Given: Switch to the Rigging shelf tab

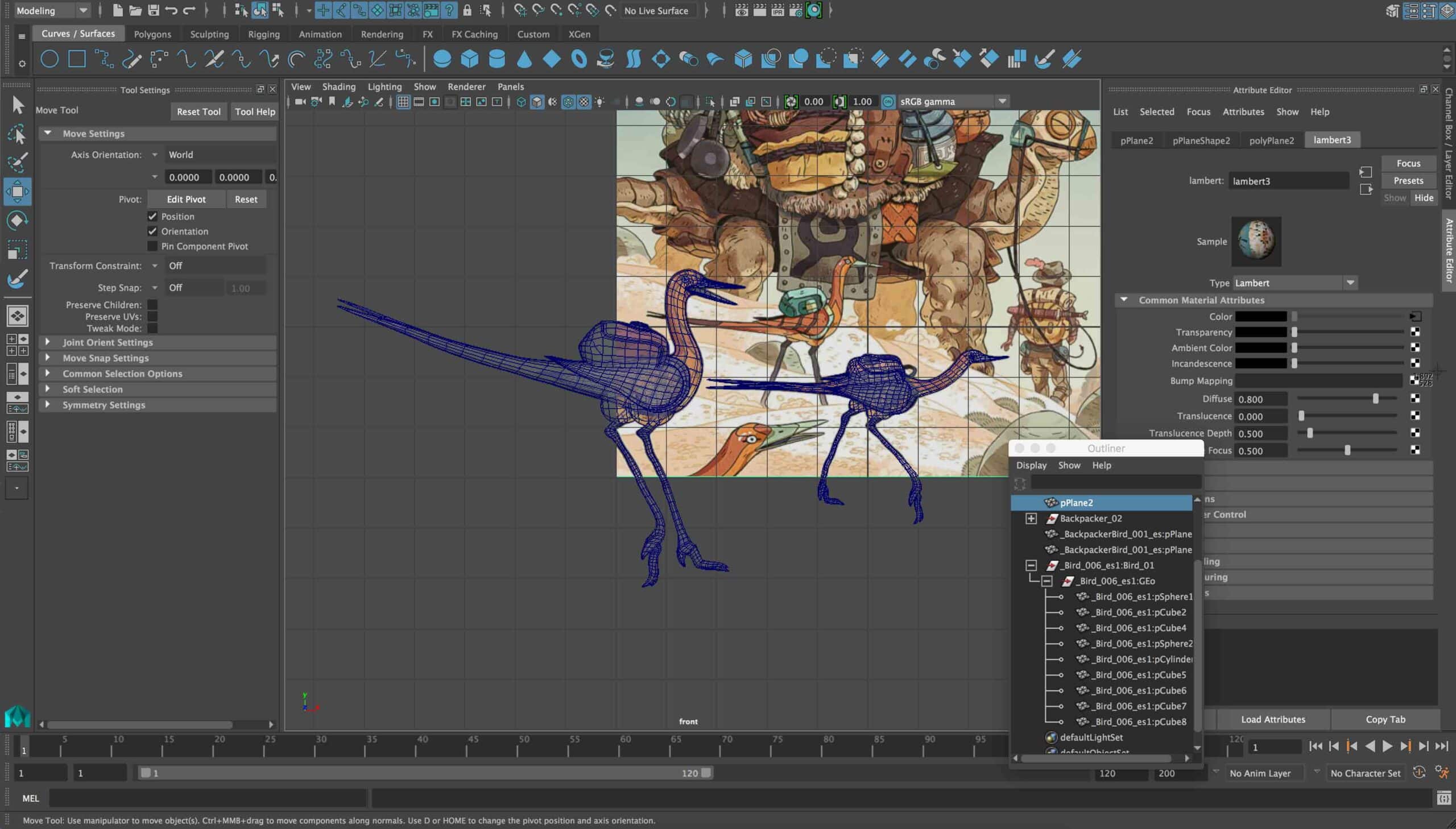Looking at the screenshot, I should [264, 34].
